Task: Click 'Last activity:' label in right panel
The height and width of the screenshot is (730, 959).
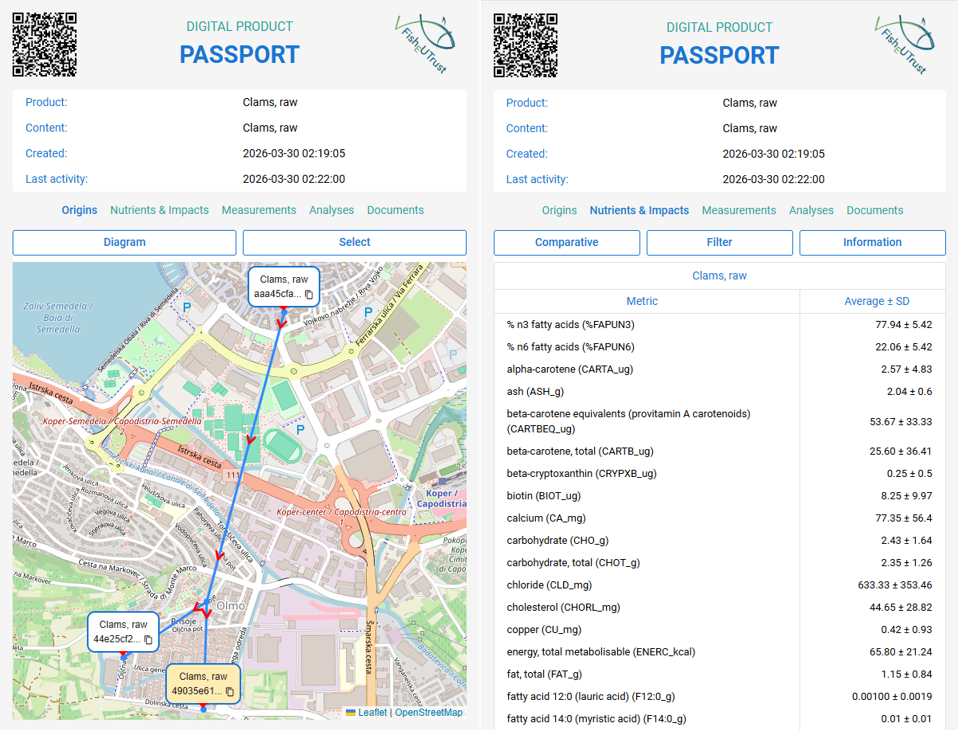Action: click(x=537, y=179)
